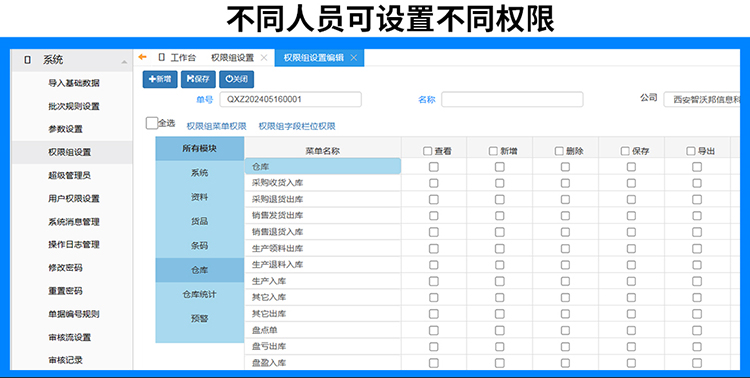
Task: Check 导出 for 盘点单 row
Action: click(697, 330)
